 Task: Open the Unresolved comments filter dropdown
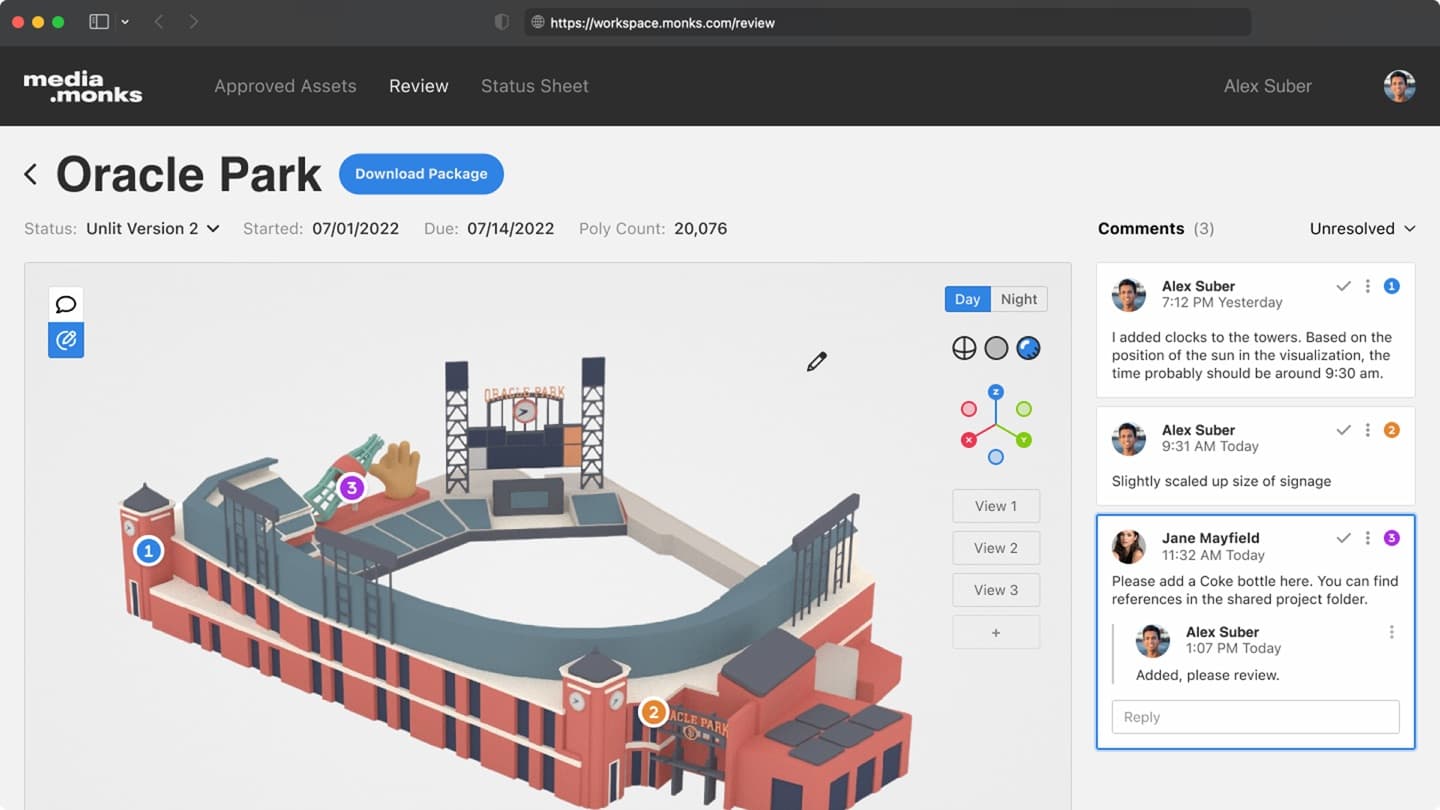(x=1362, y=228)
